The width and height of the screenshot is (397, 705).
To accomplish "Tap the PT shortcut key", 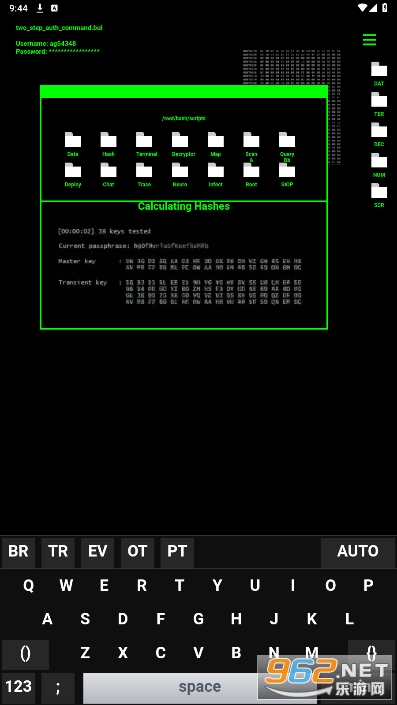I will (x=177, y=552).
